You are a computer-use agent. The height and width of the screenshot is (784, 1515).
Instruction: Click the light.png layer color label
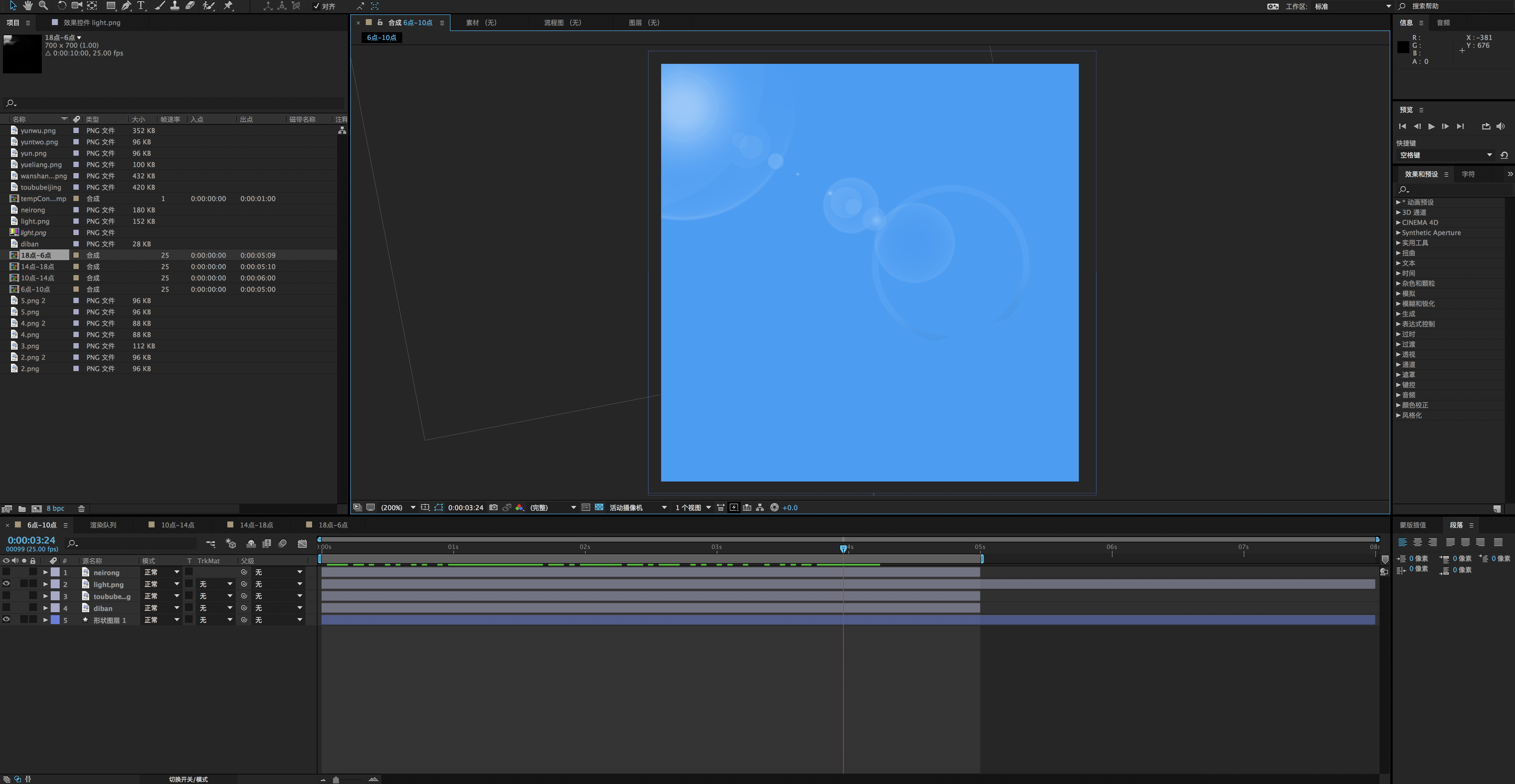[x=55, y=584]
